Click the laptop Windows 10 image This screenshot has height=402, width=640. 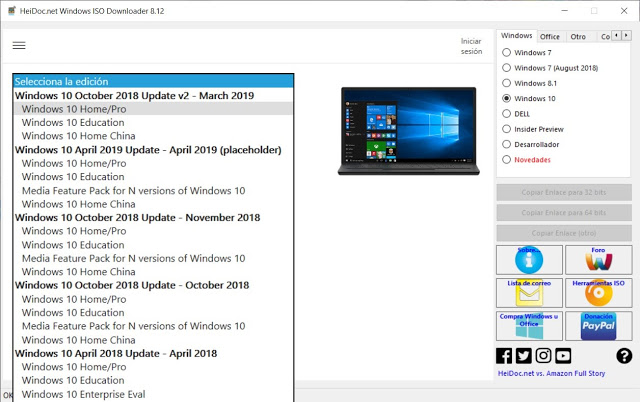click(x=409, y=131)
